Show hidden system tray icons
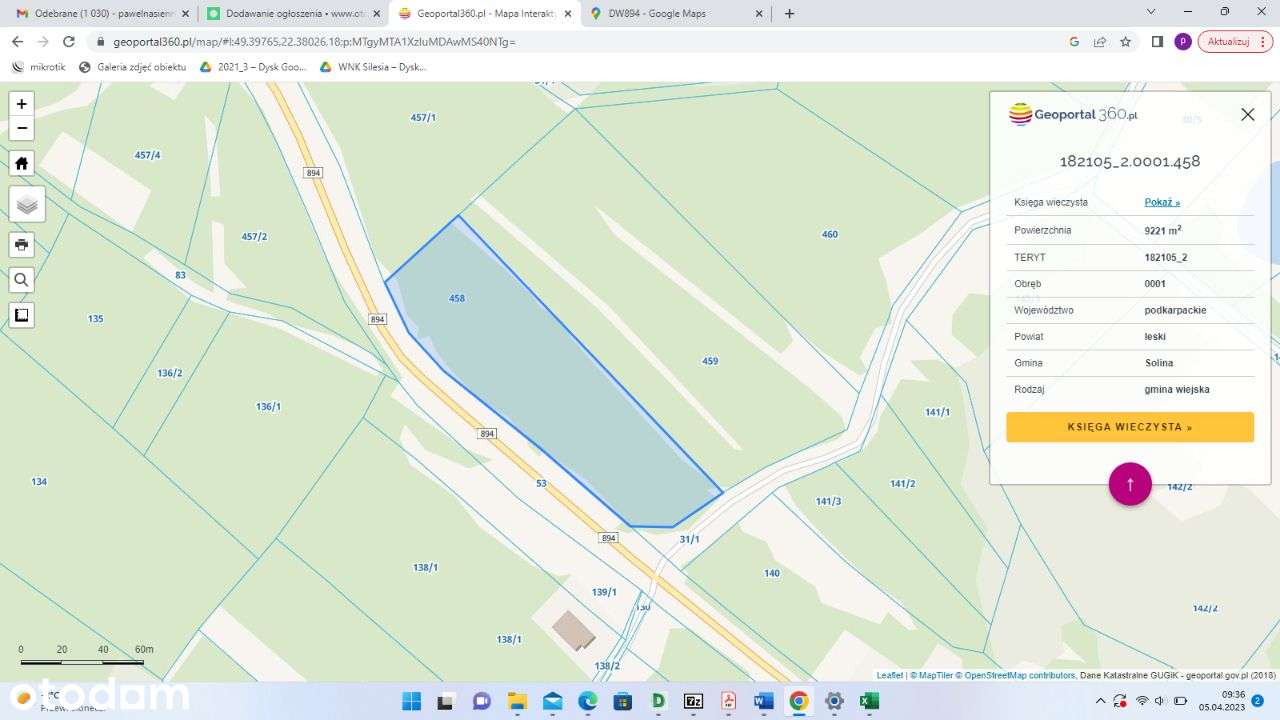The height and width of the screenshot is (720, 1280). click(x=1101, y=701)
